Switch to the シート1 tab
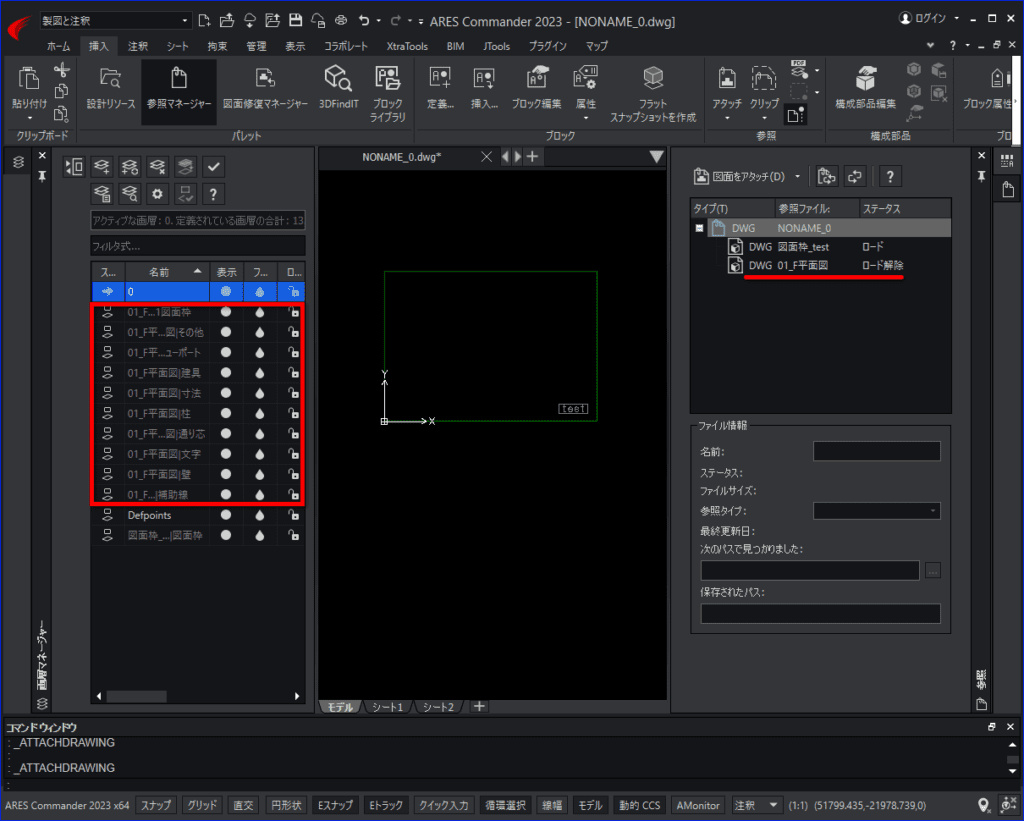Image resolution: width=1024 pixels, height=821 pixels. click(x=387, y=707)
